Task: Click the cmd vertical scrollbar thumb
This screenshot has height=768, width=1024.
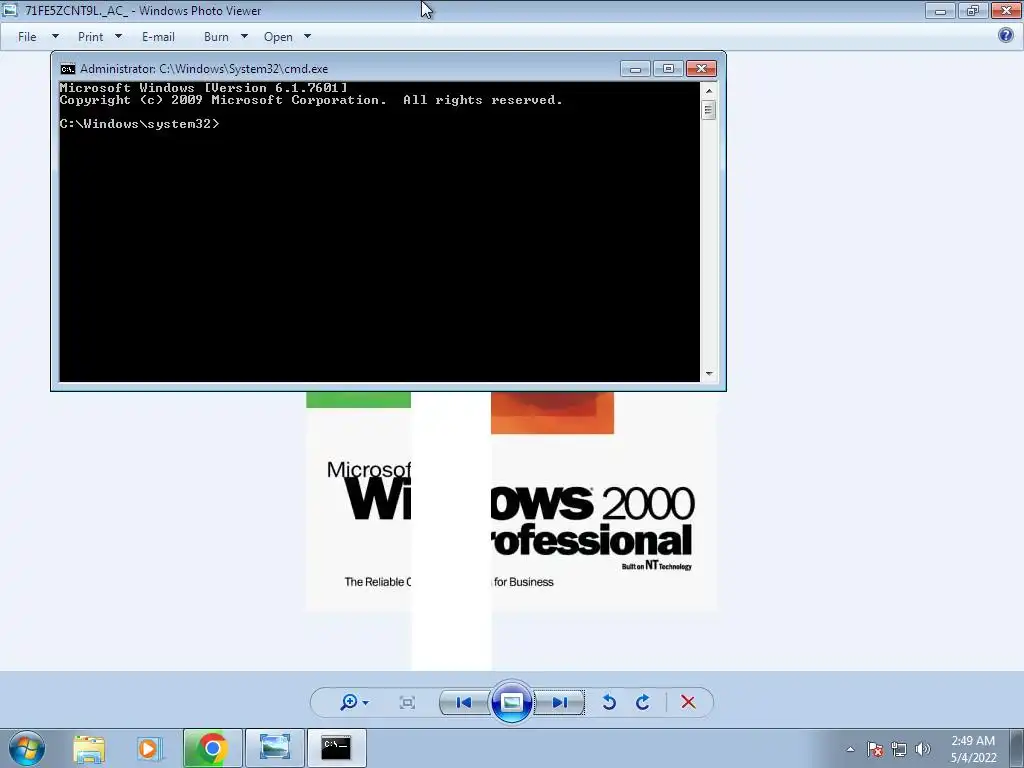Action: point(709,110)
